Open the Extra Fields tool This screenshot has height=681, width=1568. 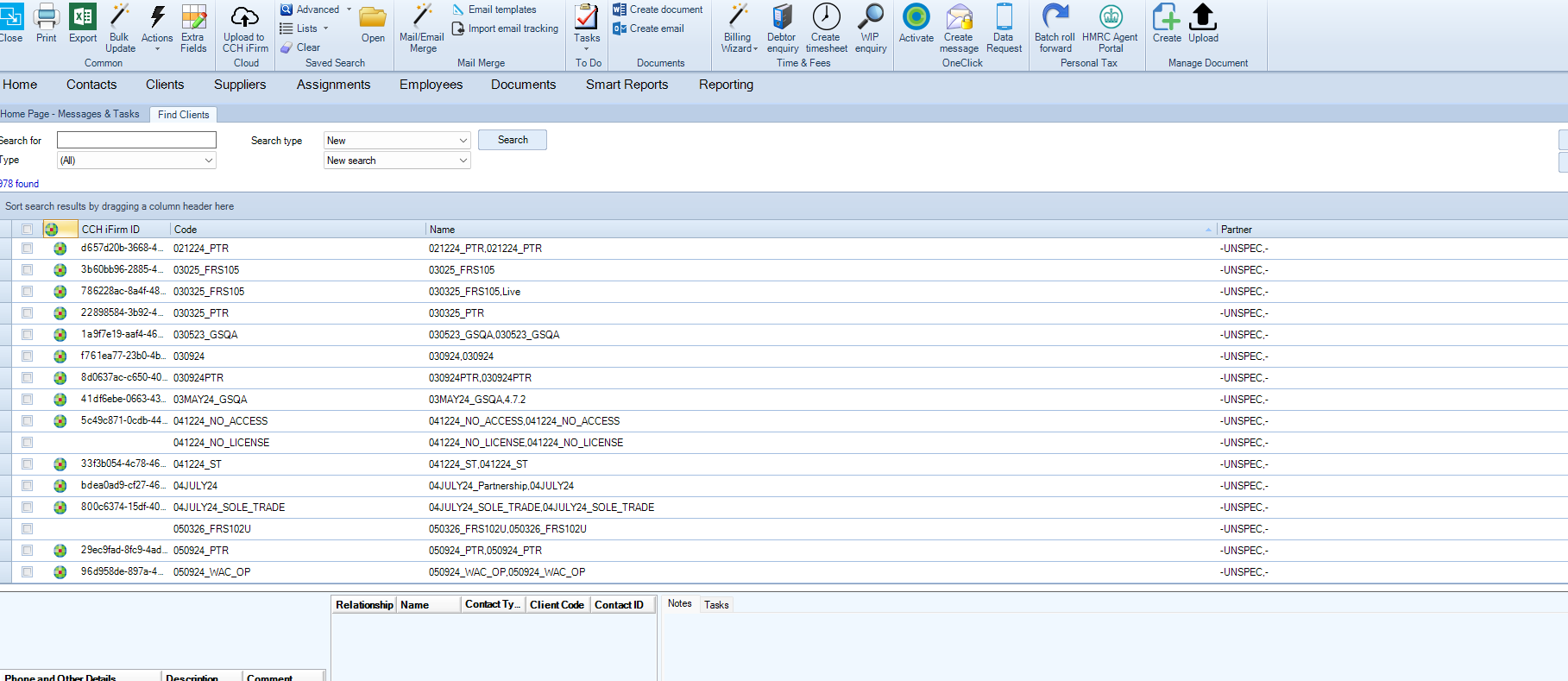(193, 28)
